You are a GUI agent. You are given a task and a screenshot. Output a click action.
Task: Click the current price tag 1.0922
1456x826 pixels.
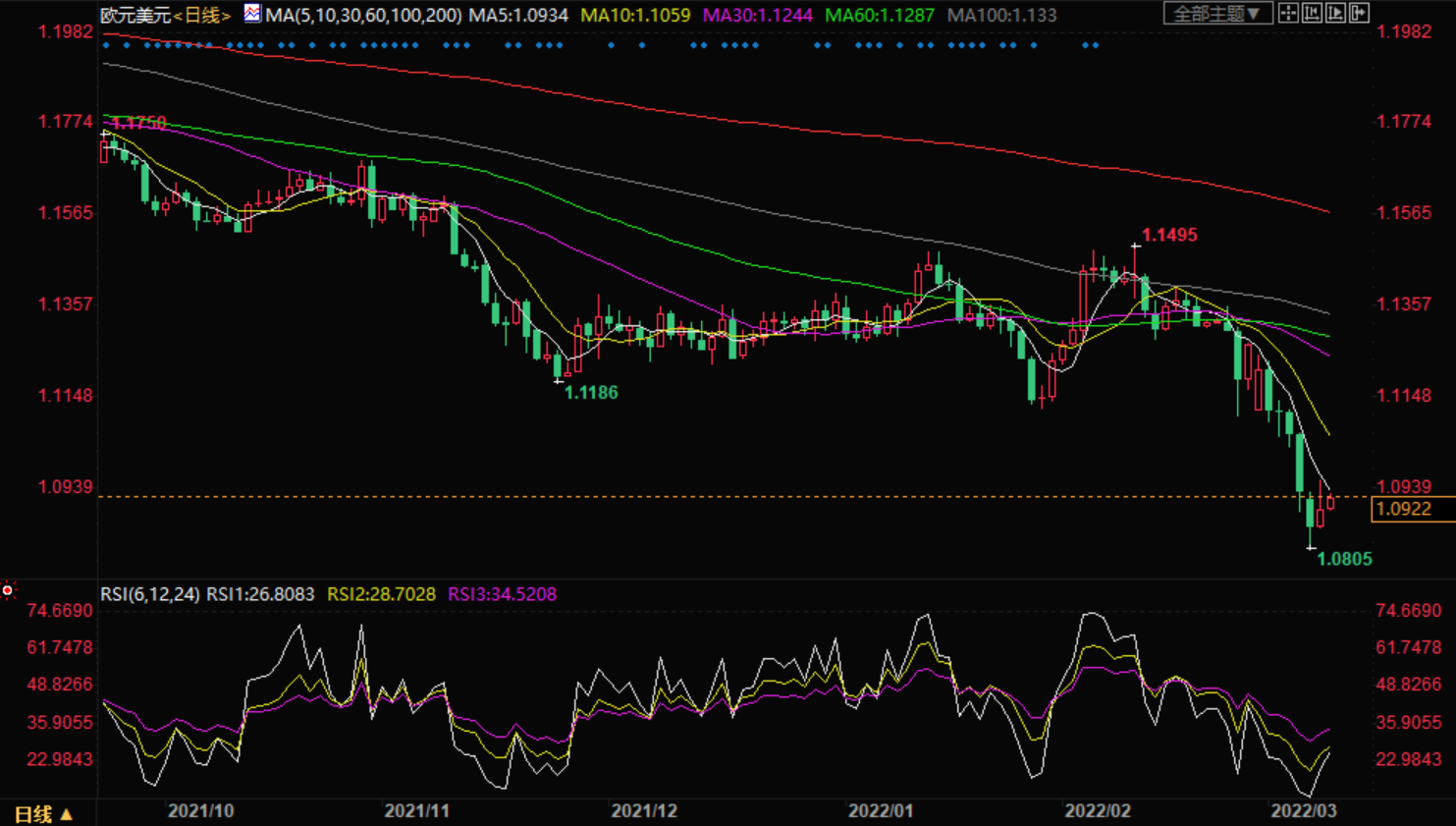coord(1404,509)
